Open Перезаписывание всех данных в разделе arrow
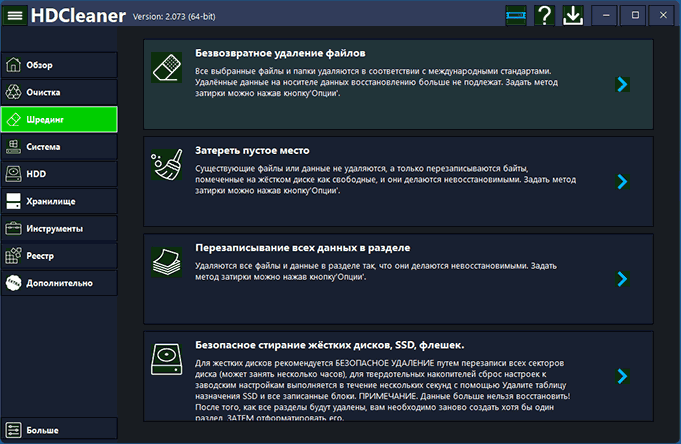This screenshot has width=681, height=444. 622,278
